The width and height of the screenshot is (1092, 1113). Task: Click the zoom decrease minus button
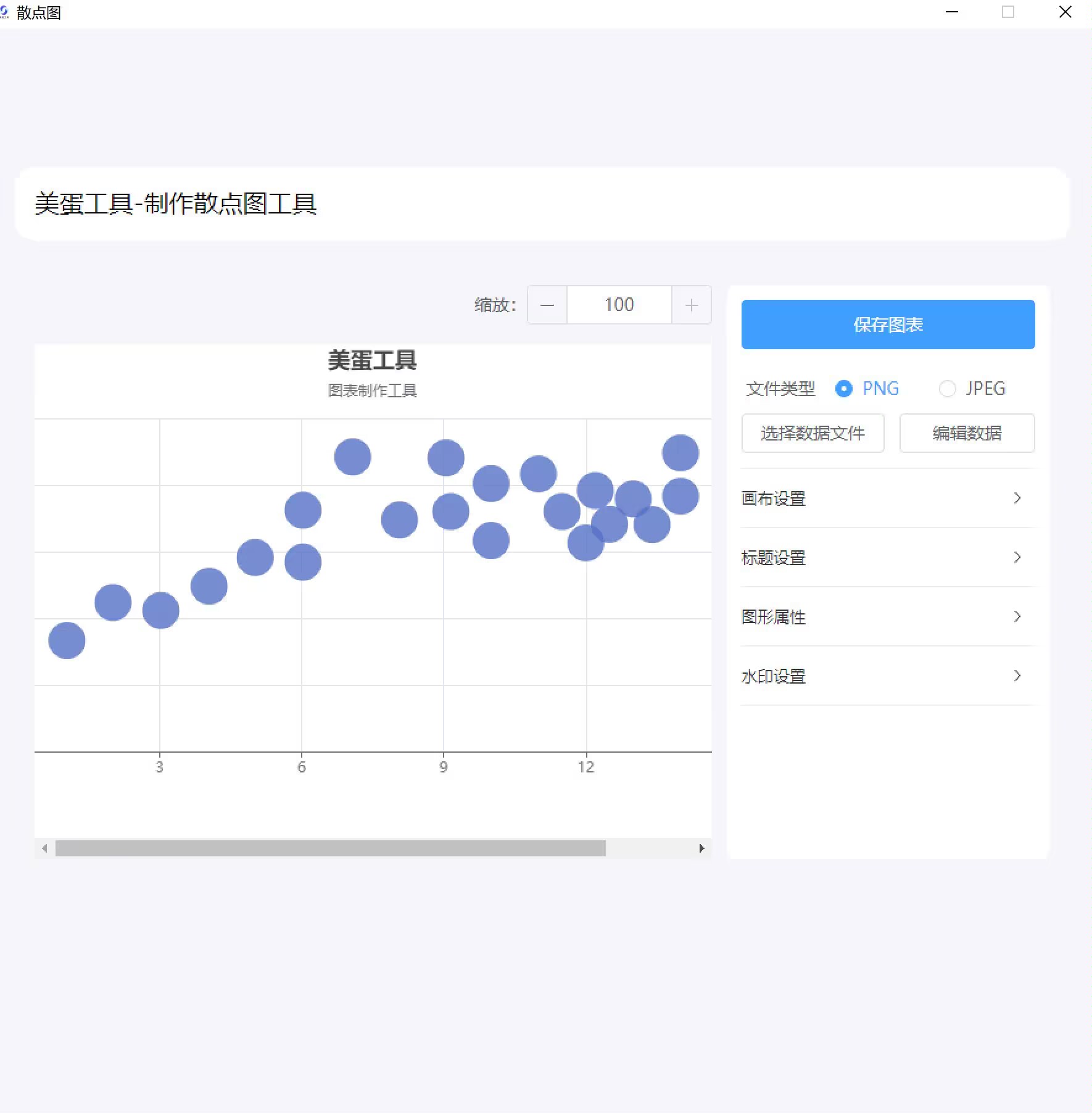click(547, 305)
